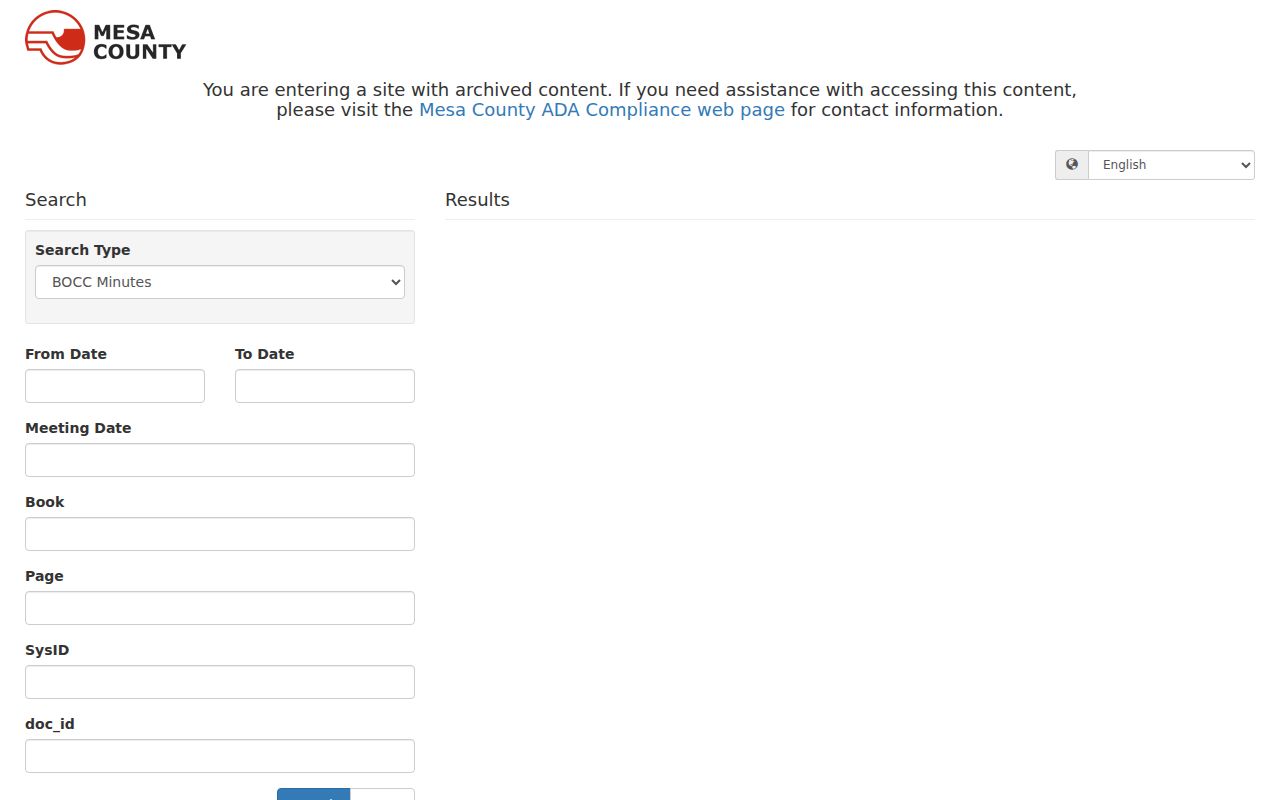This screenshot has height=800, width=1280.
Task: Click the Meeting Date label
Action: [78, 428]
